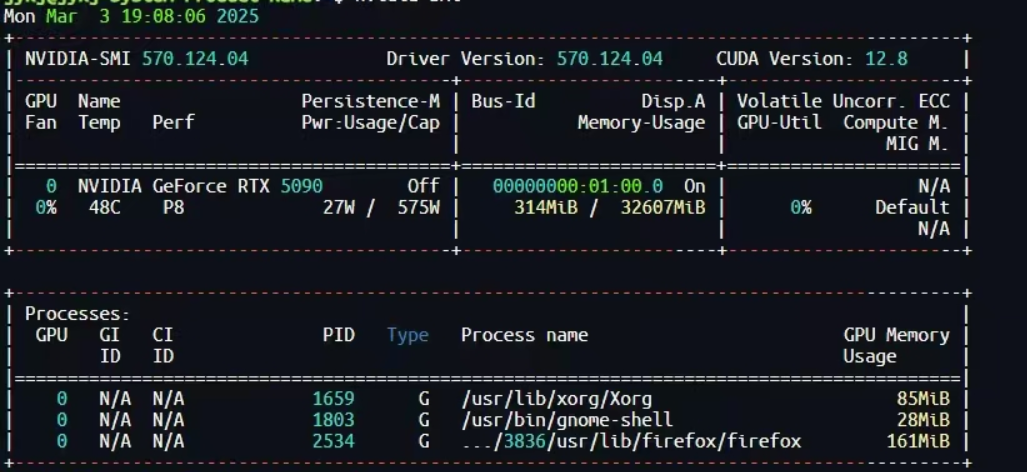The image size is (1027, 472).
Task: Click the 85MiB memory usage value
Action: [924, 399]
